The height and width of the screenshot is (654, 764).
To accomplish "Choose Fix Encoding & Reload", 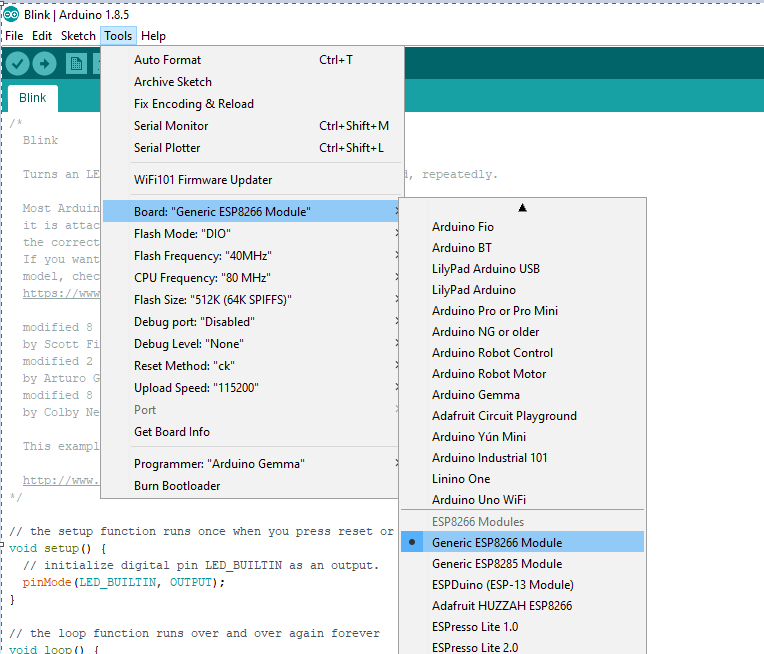I will click(252, 104).
